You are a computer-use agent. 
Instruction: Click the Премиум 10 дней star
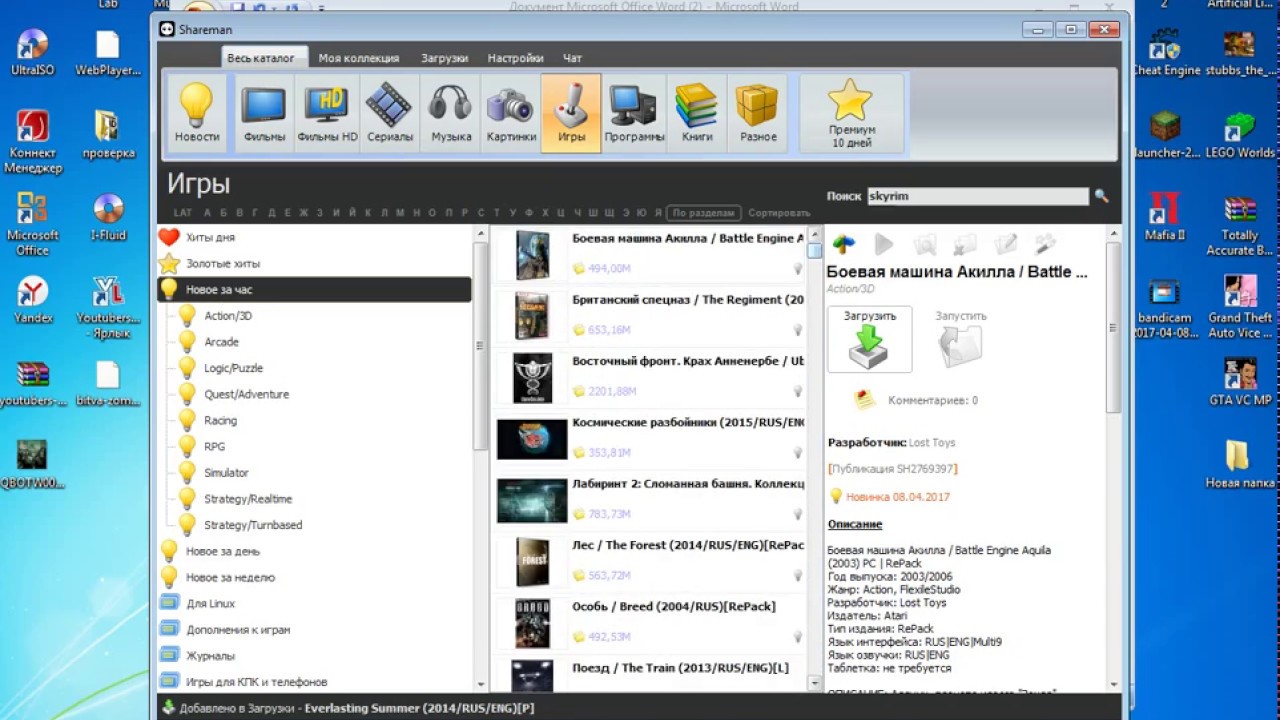click(852, 113)
